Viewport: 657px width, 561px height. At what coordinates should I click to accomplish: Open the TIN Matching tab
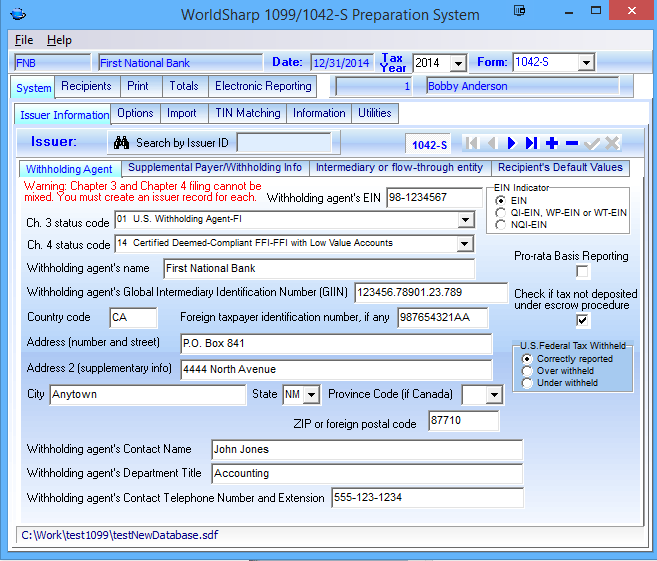(x=246, y=113)
